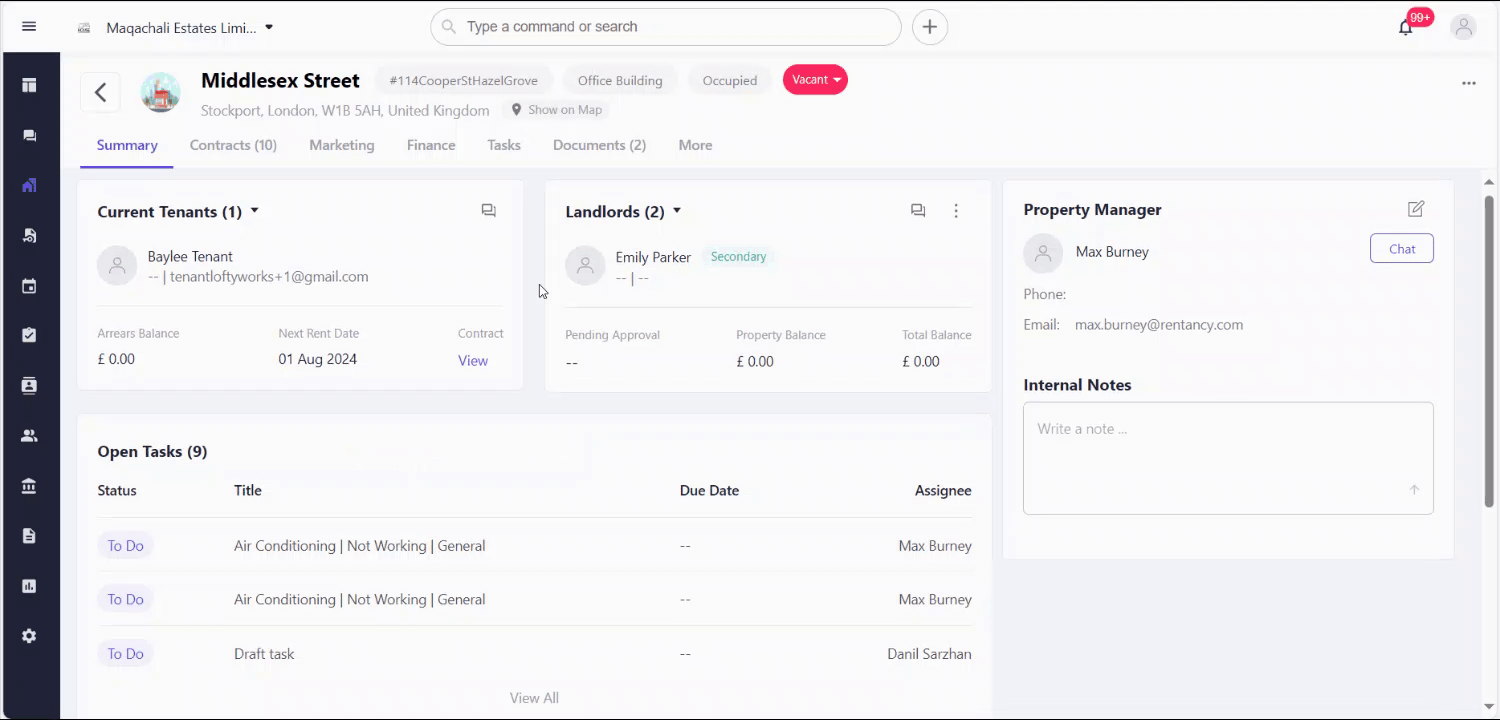Click the Baylee Tenant name
The image size is (1500, 720).
click(x=190, y=257)
